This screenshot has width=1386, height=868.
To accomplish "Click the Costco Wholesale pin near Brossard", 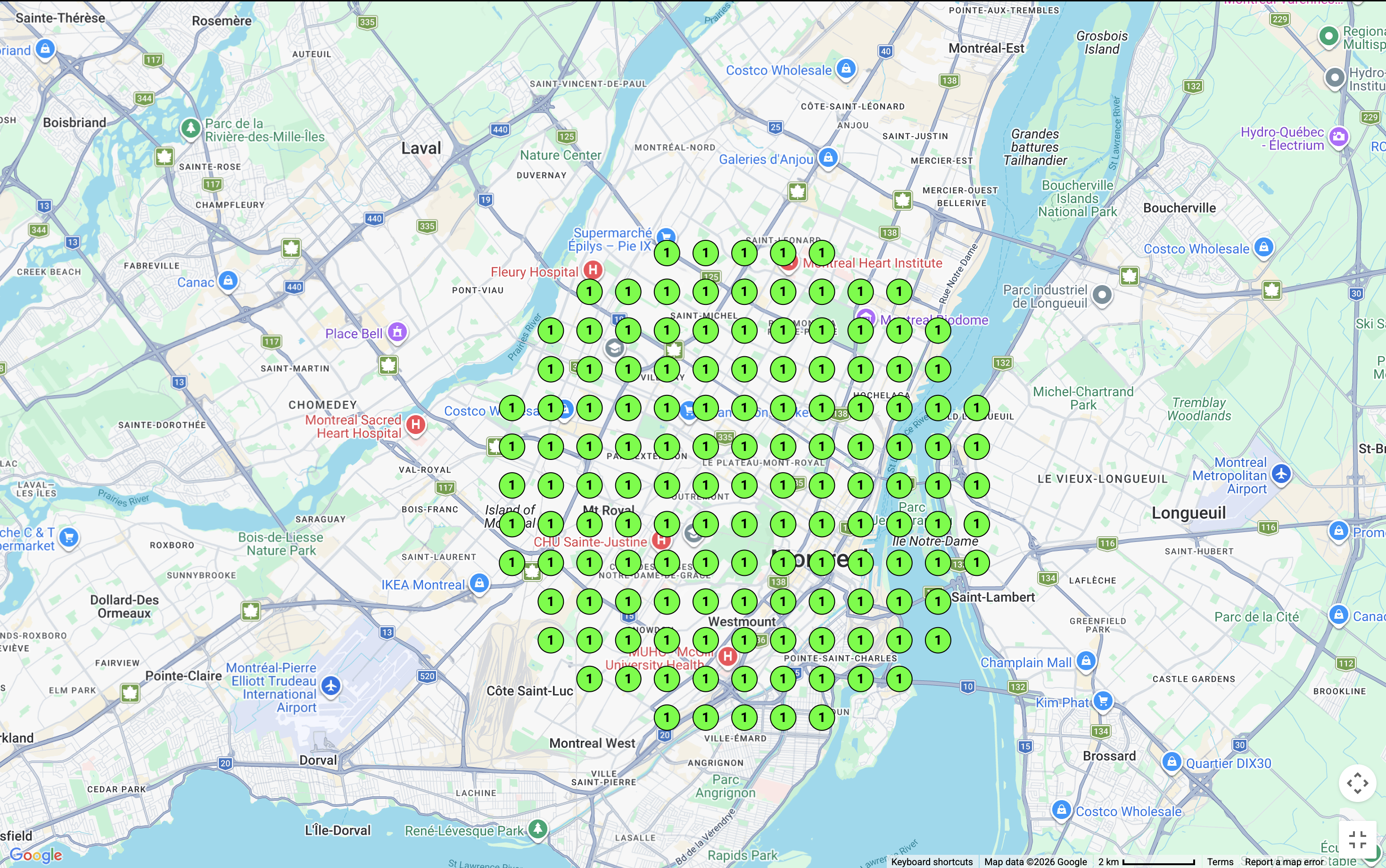I will point(1062,811).
